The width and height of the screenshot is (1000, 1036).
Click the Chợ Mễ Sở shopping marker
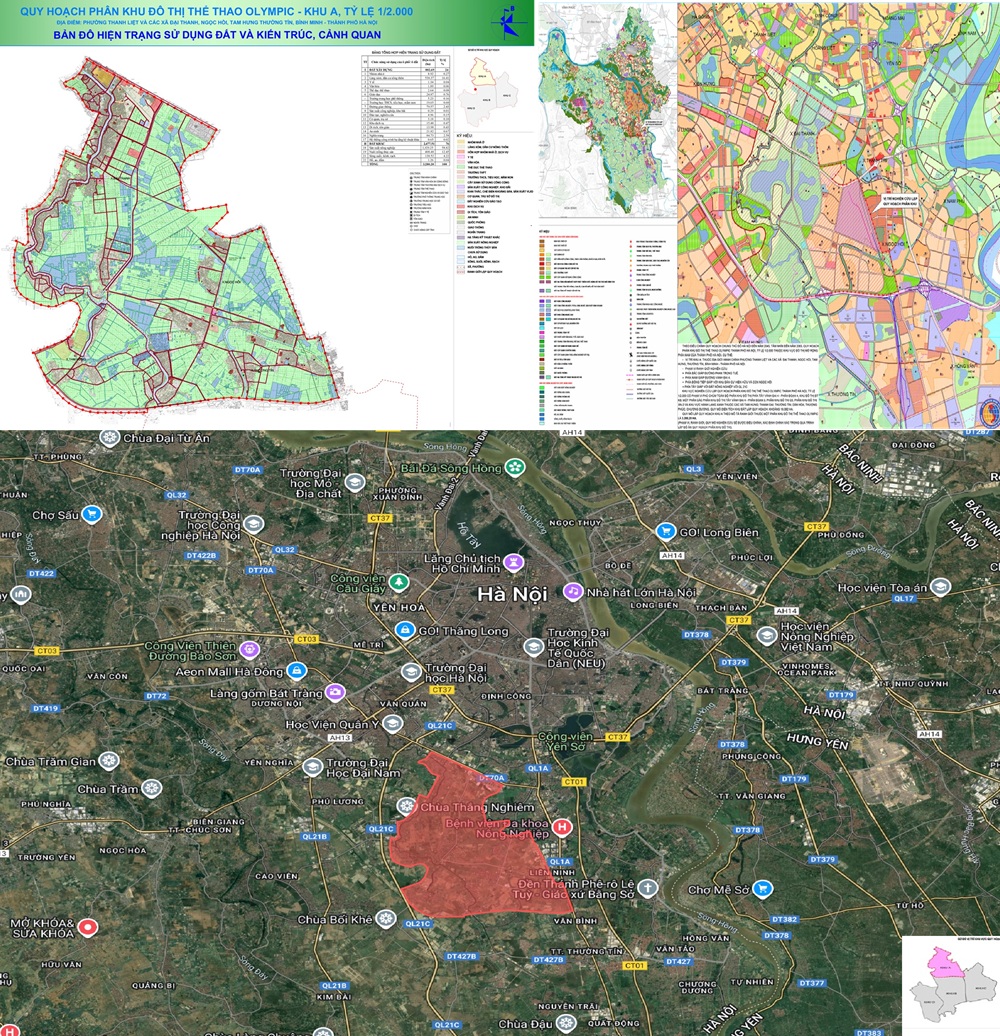[763, 889]
